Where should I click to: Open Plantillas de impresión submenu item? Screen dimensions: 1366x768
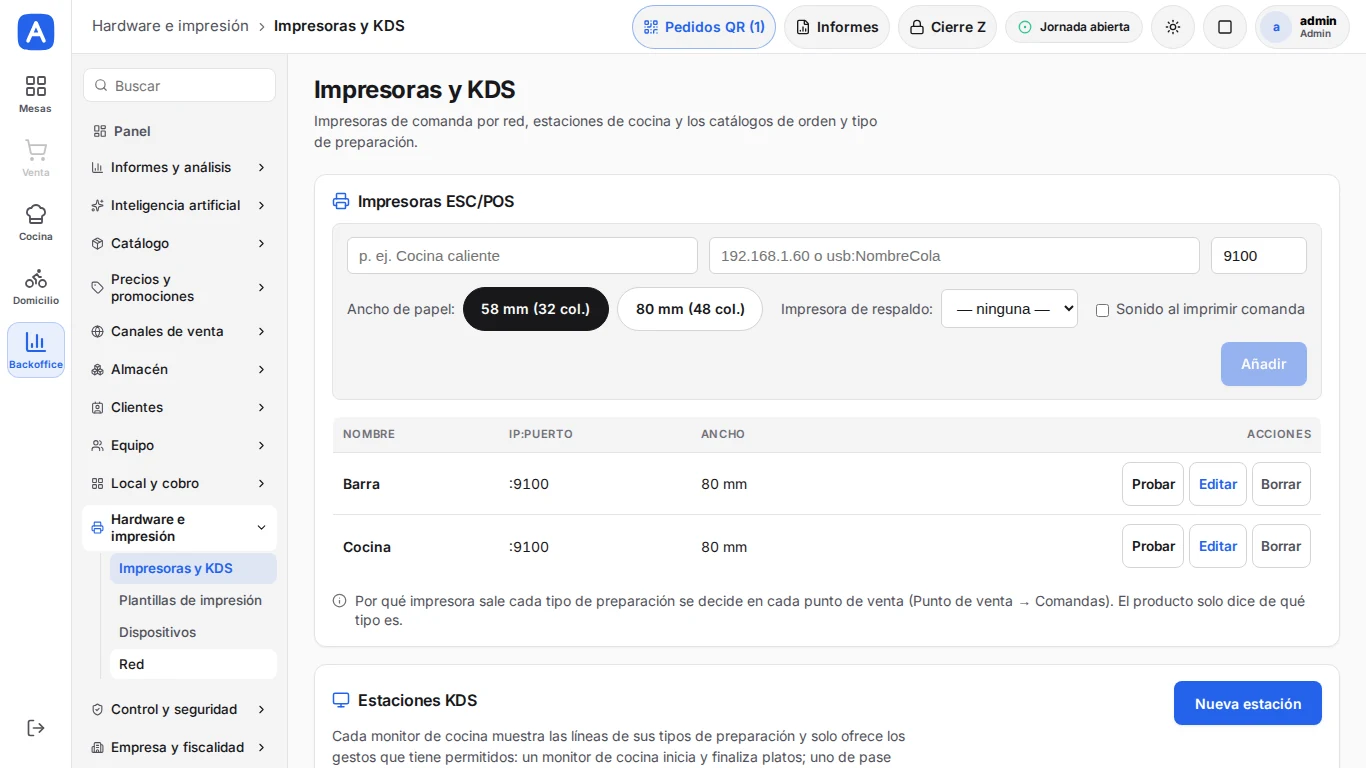190,600
